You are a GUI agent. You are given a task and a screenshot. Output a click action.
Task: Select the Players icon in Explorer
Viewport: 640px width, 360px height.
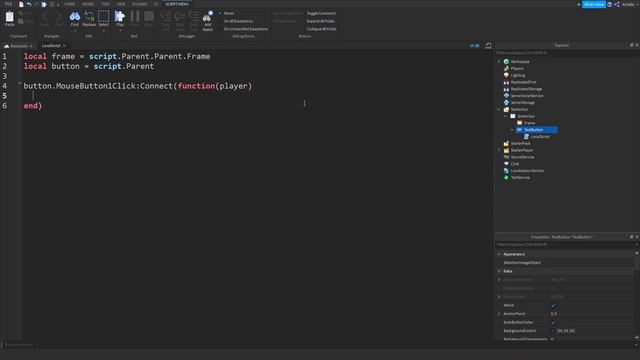point(506,69)
